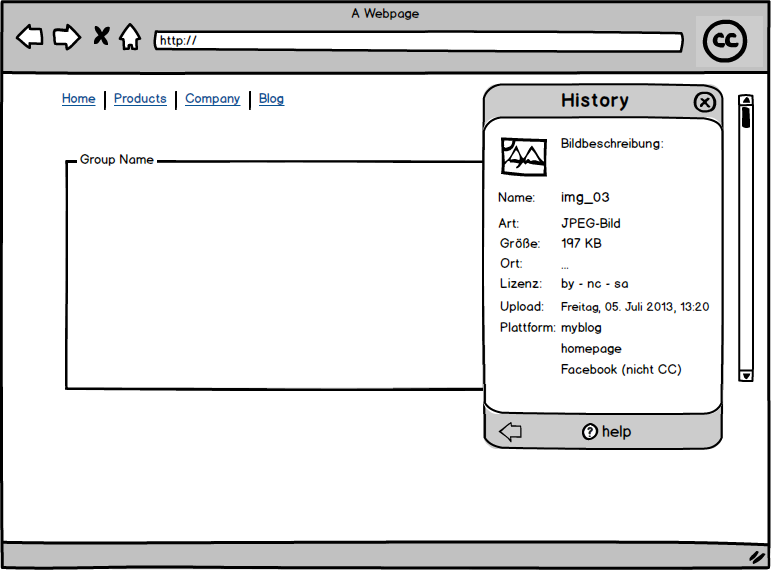Go to browser home icon

(x=129, y=38)
